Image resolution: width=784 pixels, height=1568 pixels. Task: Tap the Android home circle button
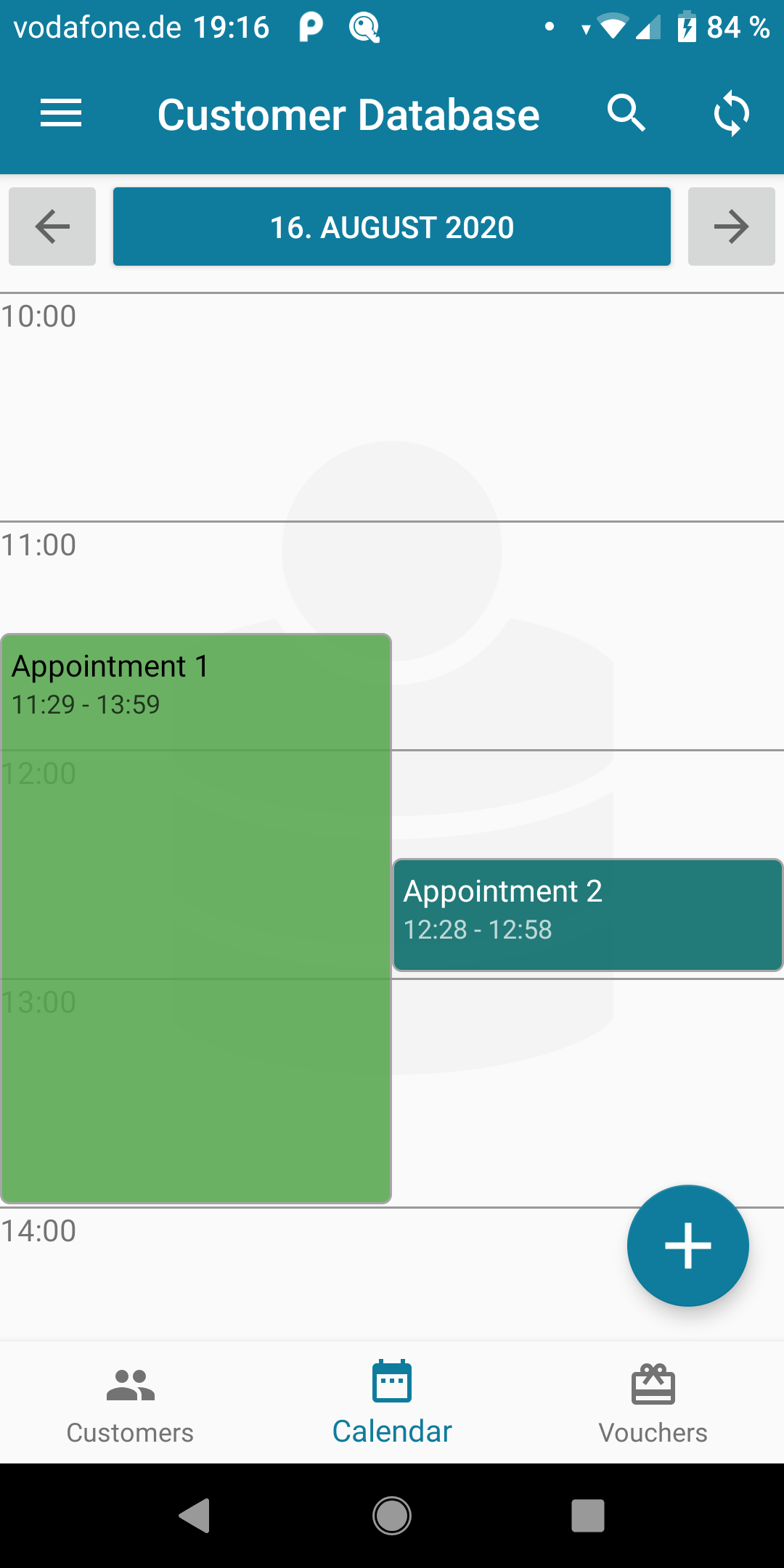pos(392,1516)
